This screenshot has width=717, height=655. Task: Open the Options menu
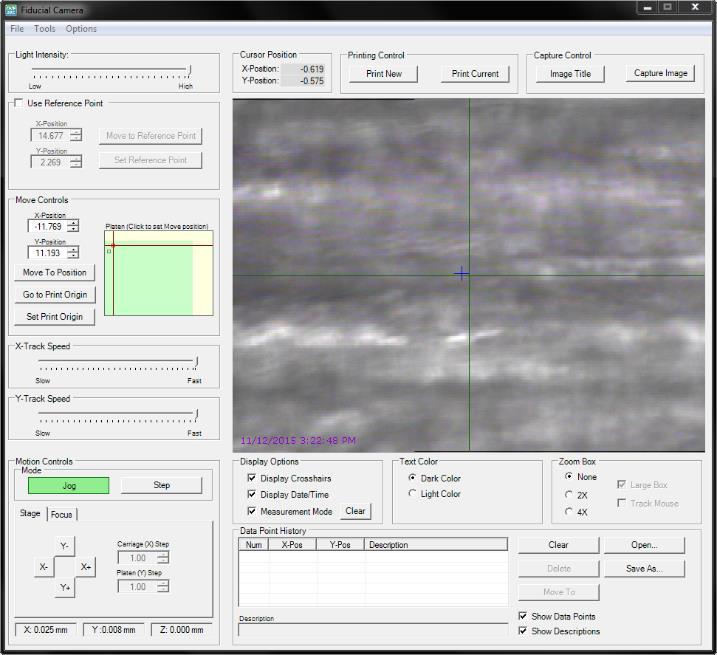coord(81,29)
